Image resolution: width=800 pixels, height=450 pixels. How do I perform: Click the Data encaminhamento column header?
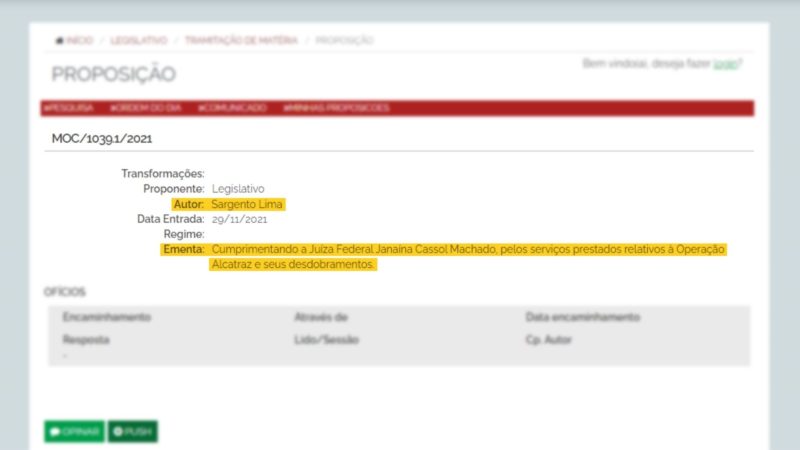tap(582, 317)
